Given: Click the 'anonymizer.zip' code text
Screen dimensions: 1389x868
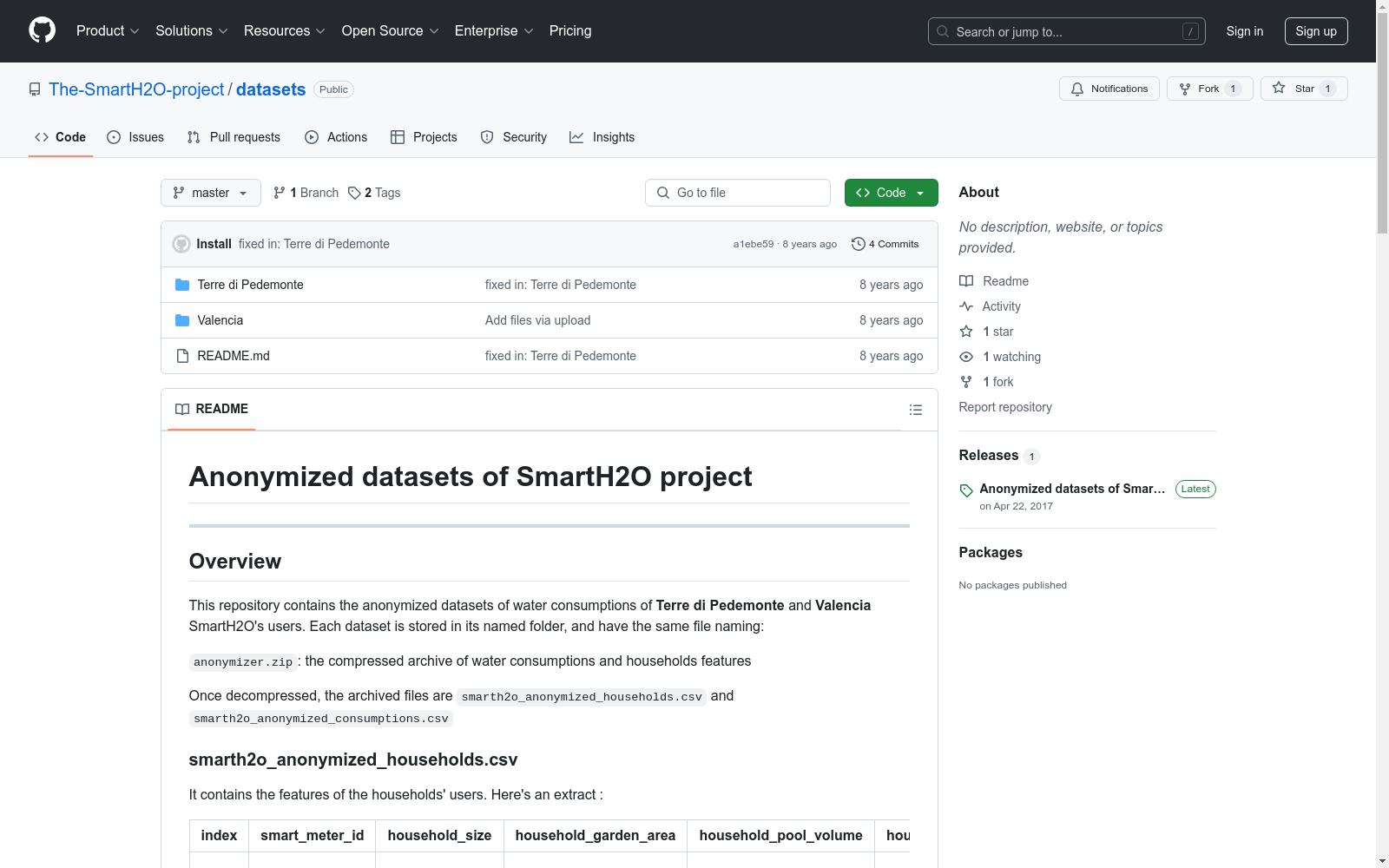Looking at the screenshot, I should (243, 662).
